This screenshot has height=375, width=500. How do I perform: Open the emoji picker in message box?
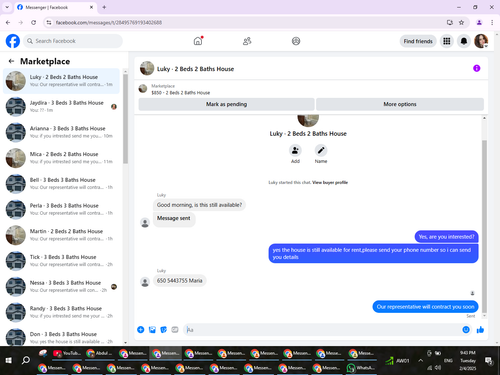coord(466,330)
